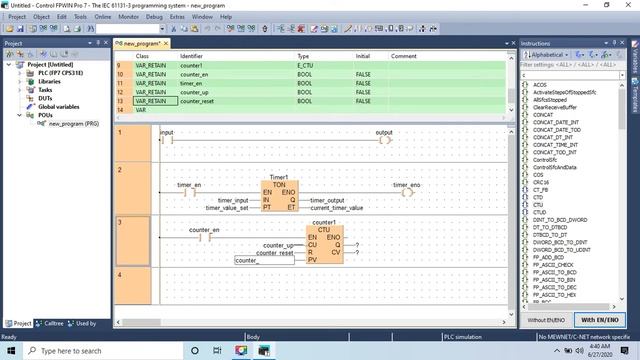Open the Object menu
640x360 pixels.
tap(41, 17)
